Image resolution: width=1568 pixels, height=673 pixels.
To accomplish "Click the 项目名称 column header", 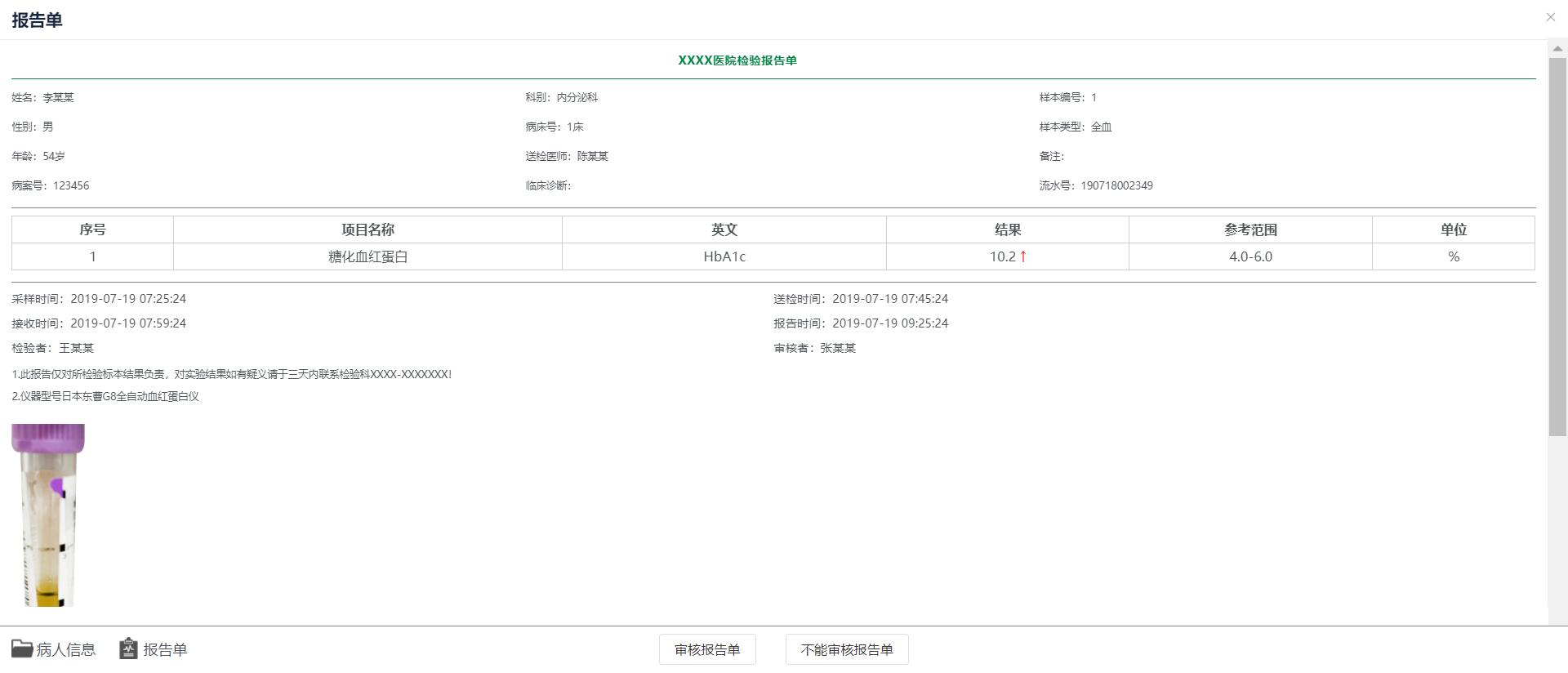I will [x=367, y=230].
